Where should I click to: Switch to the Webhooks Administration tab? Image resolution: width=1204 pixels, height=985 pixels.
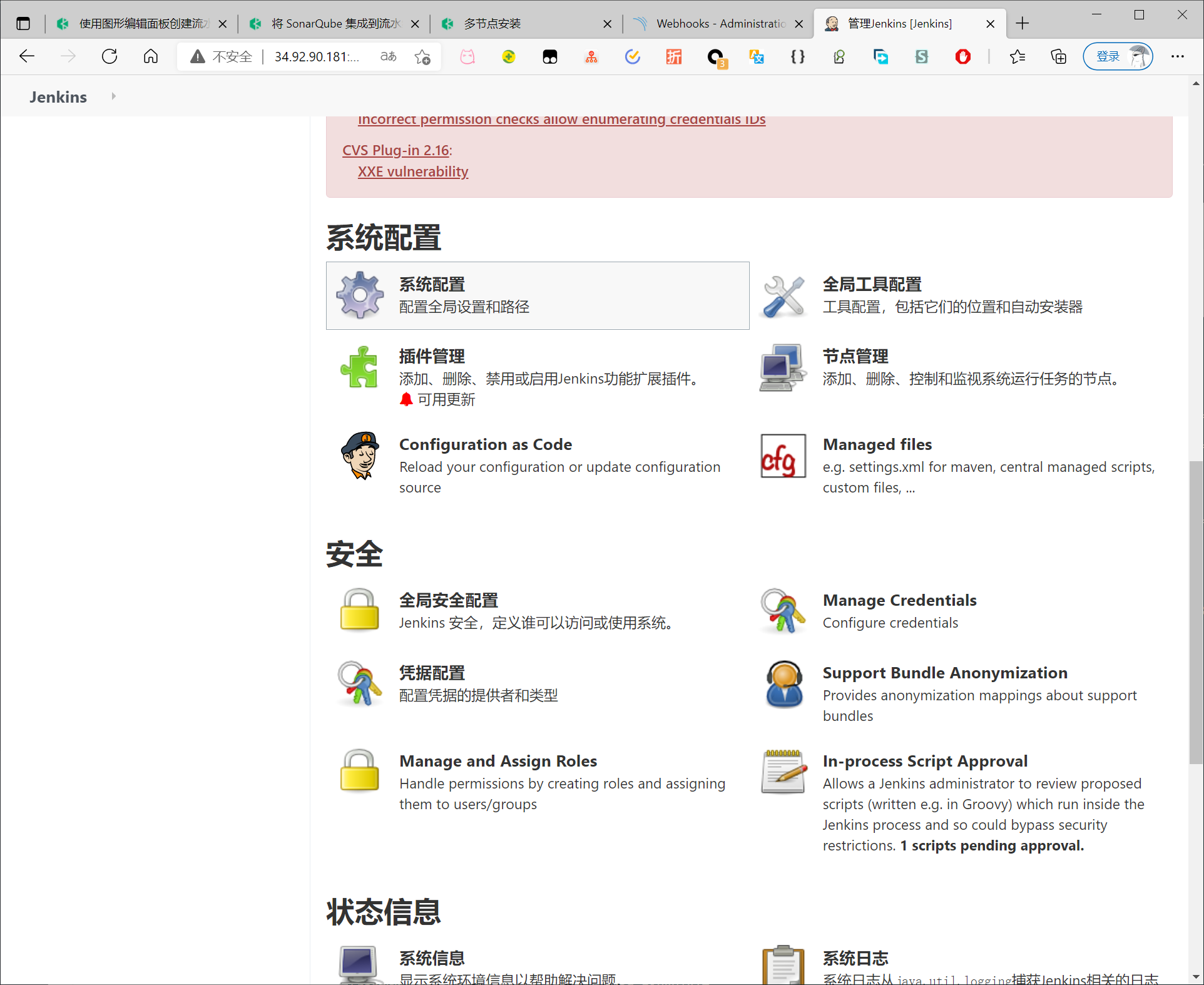coord(720,24)
